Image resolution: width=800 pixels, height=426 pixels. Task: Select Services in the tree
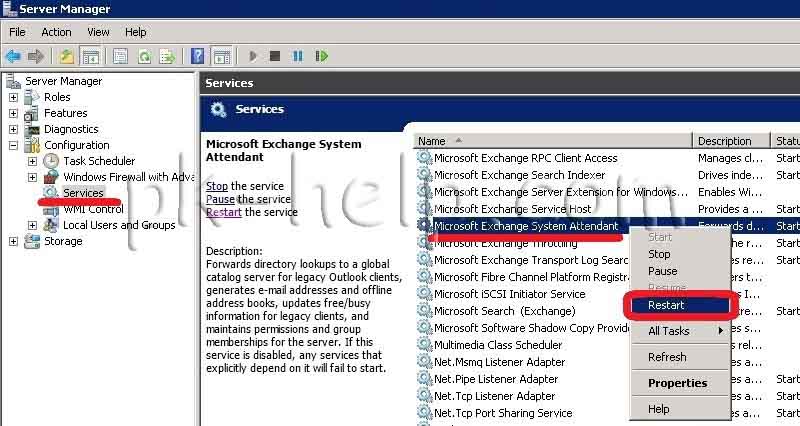(83, 193)
